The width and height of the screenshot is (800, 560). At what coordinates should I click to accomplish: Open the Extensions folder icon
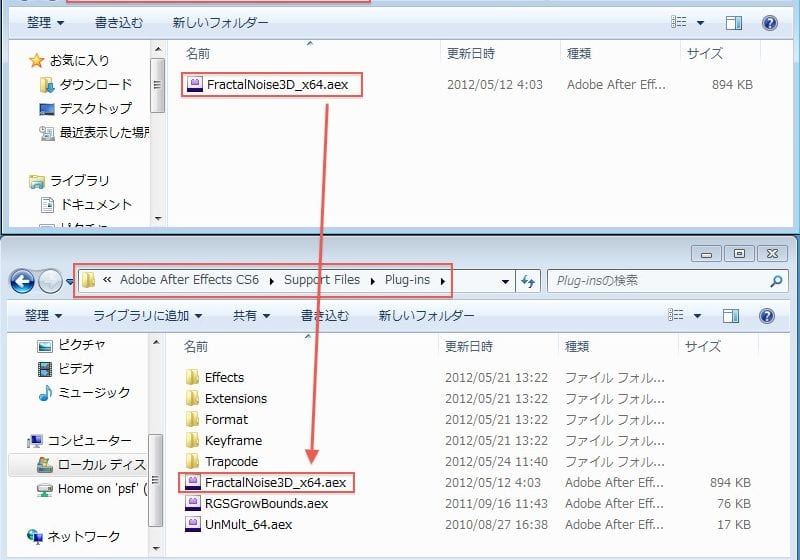tap(192, 398)
